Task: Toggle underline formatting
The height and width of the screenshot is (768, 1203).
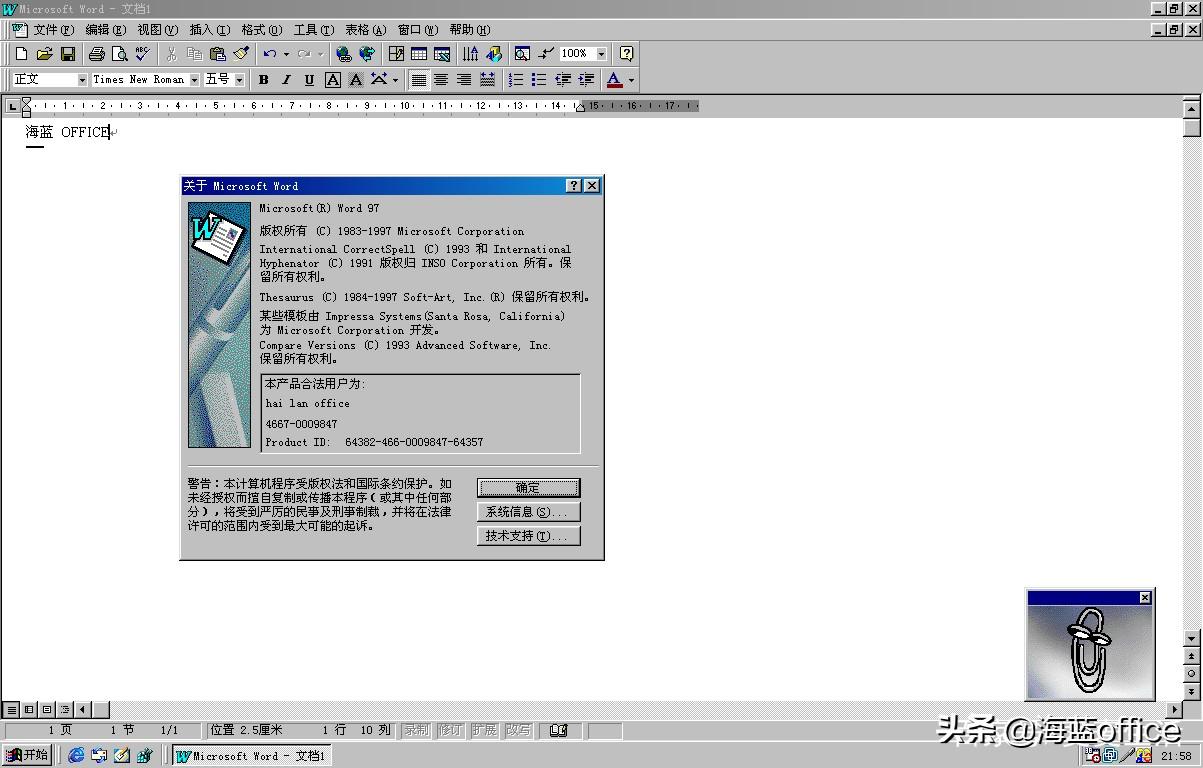Action: (x=309, y=80)
